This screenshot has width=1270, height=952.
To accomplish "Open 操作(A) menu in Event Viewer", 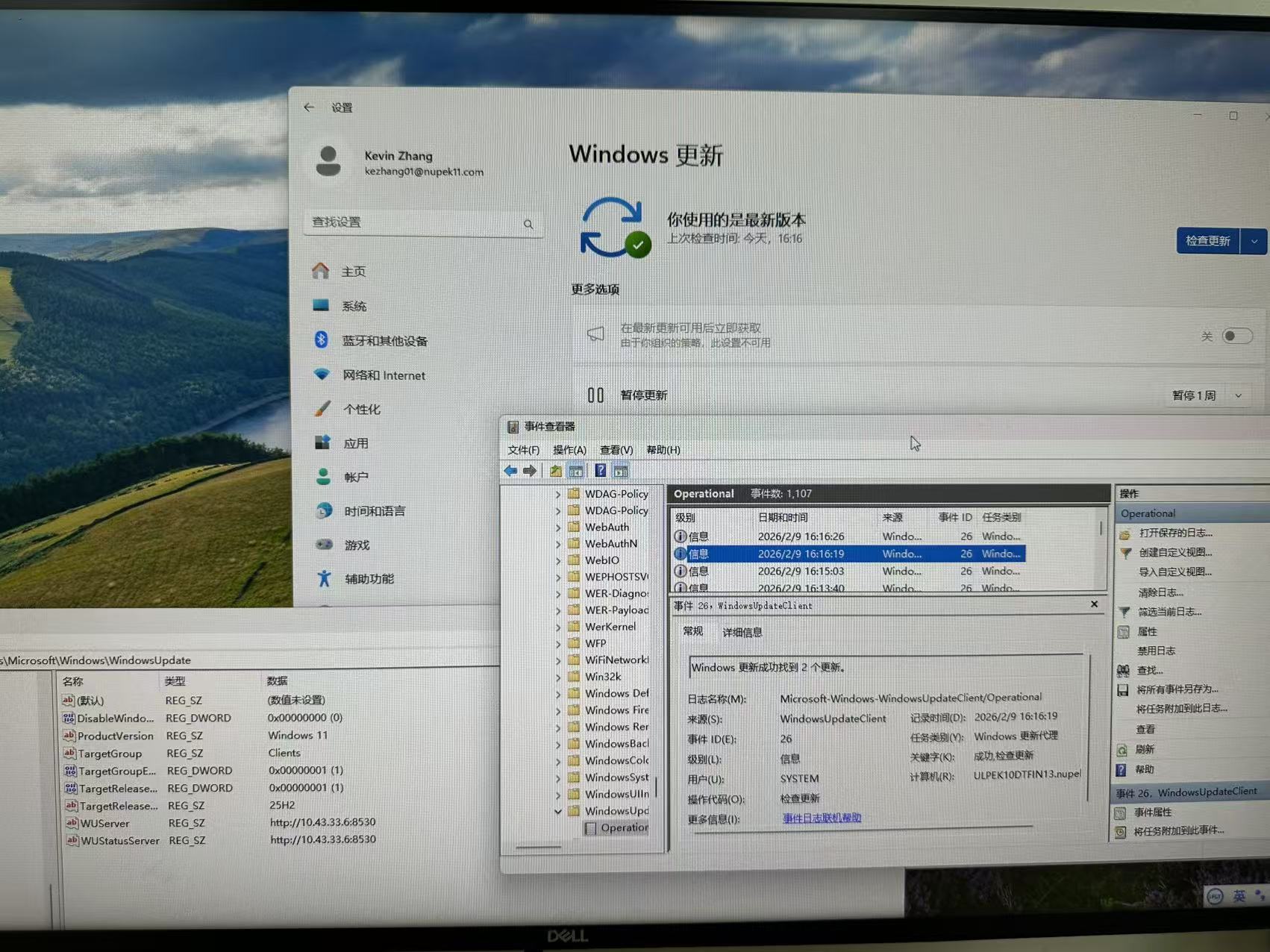I will click(569, 450).
